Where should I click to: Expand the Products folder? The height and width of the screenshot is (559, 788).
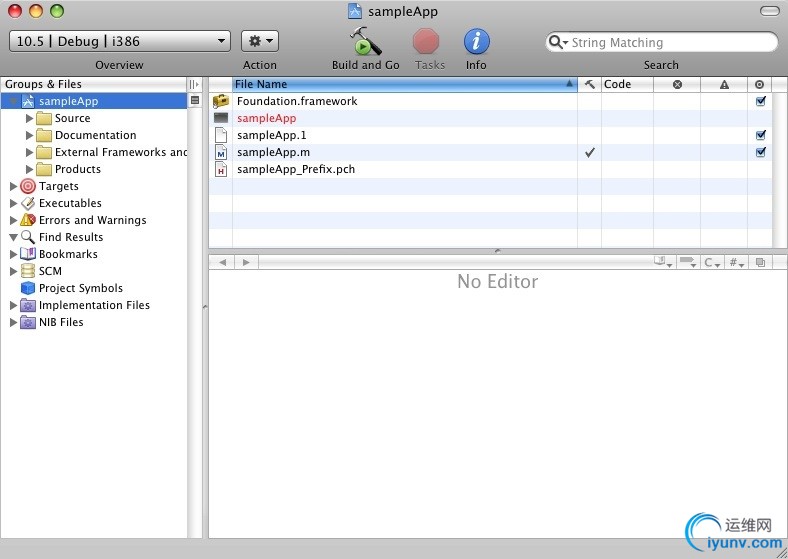29,169
